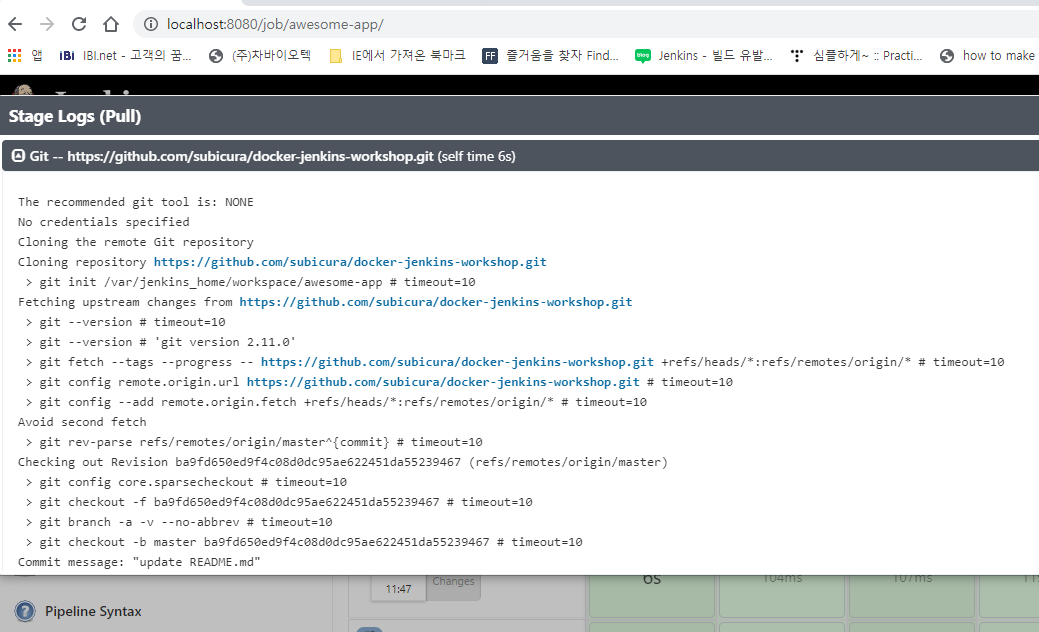The image size is (1039, 632).
Task: Open the browser home page icon
Action: 111,25
